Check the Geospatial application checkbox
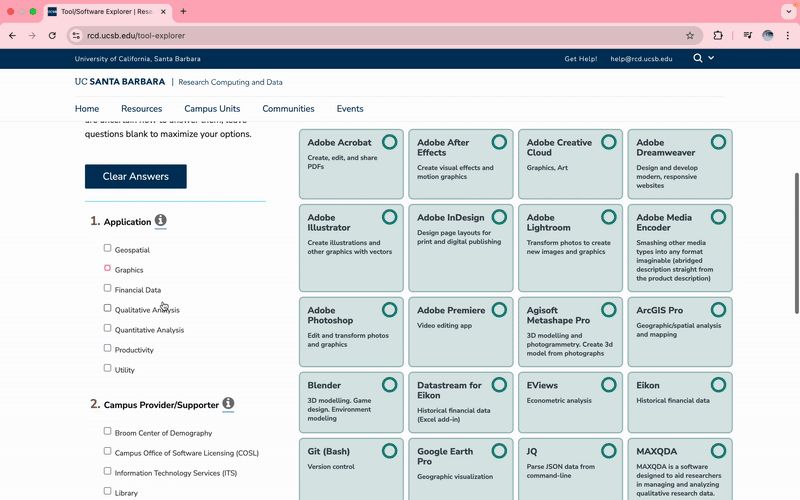This screenshot has height=500, width=800. tap(107, 248)
